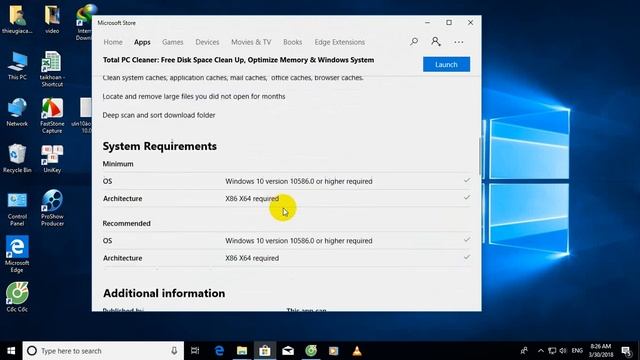640x360 pixels.
Task: Open the People icon in system tray
Action: 524,351
